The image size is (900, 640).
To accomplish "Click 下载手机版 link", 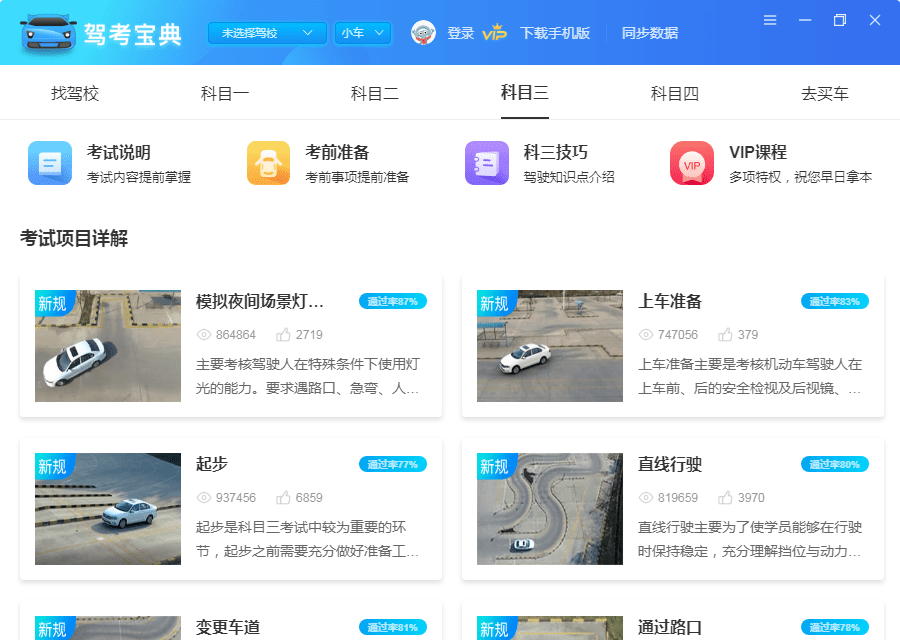I will tap(555, 33).
